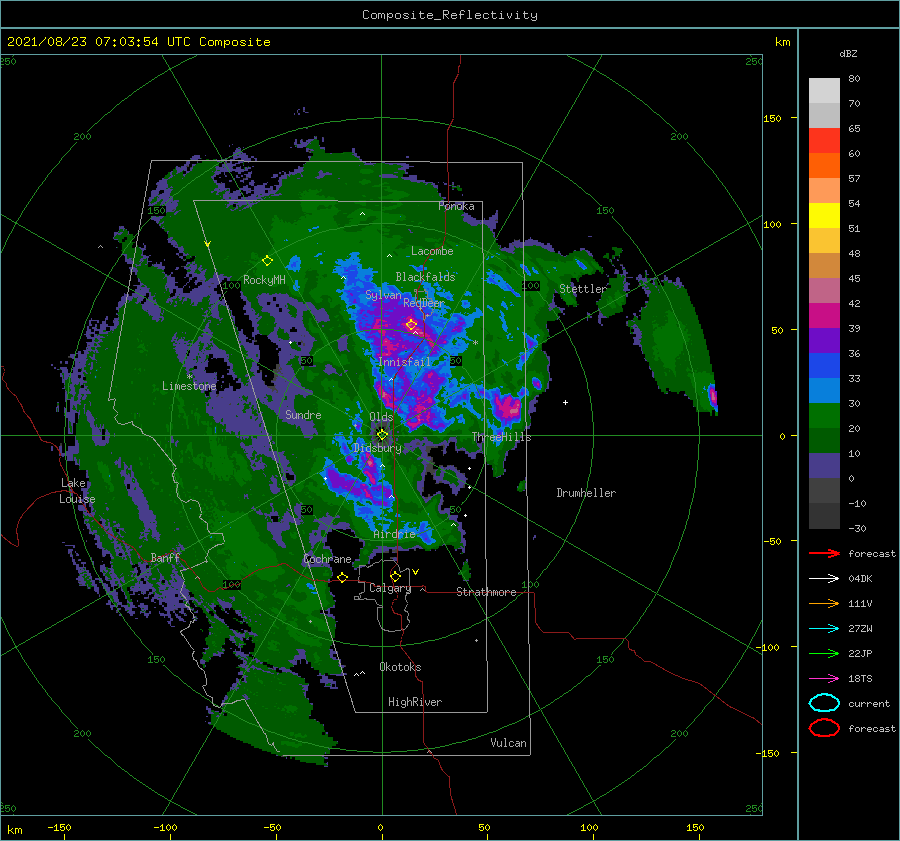Screen dimensions: 900x841
Task: Click the Innisfail city label
Action: pyautogui.click(x=404, y=362)
